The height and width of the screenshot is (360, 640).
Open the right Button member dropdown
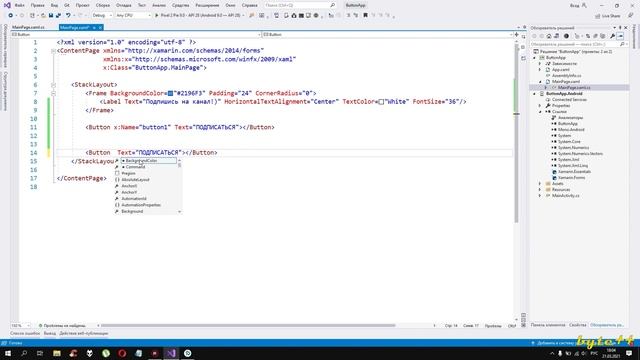coord(388,35)
